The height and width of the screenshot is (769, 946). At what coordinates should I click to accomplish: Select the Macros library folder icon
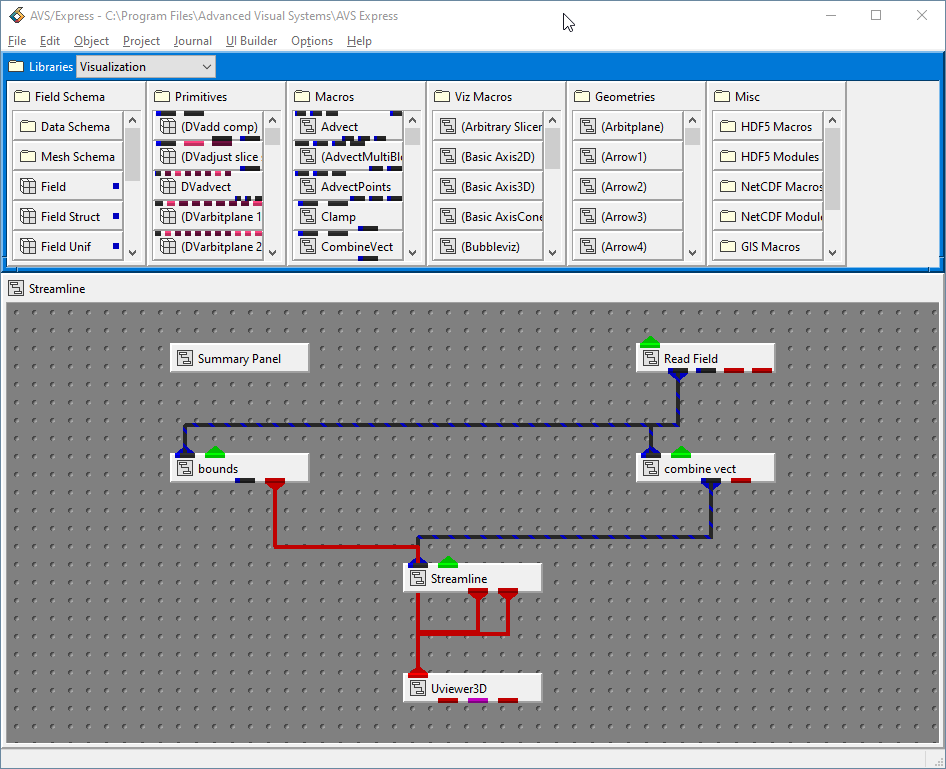(302, 97)
